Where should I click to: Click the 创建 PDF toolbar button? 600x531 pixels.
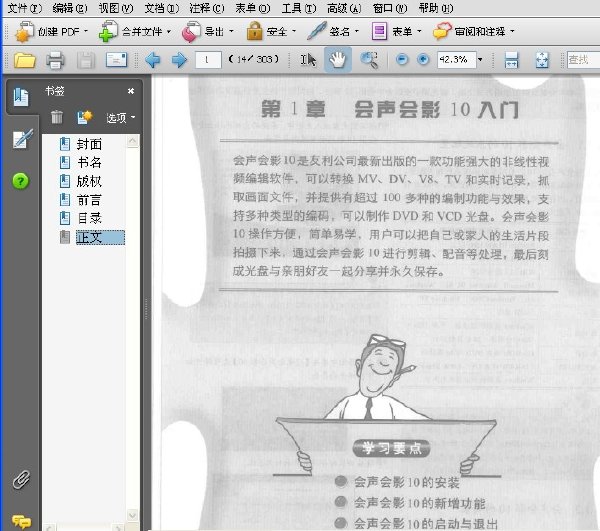[x=51, y=31]
